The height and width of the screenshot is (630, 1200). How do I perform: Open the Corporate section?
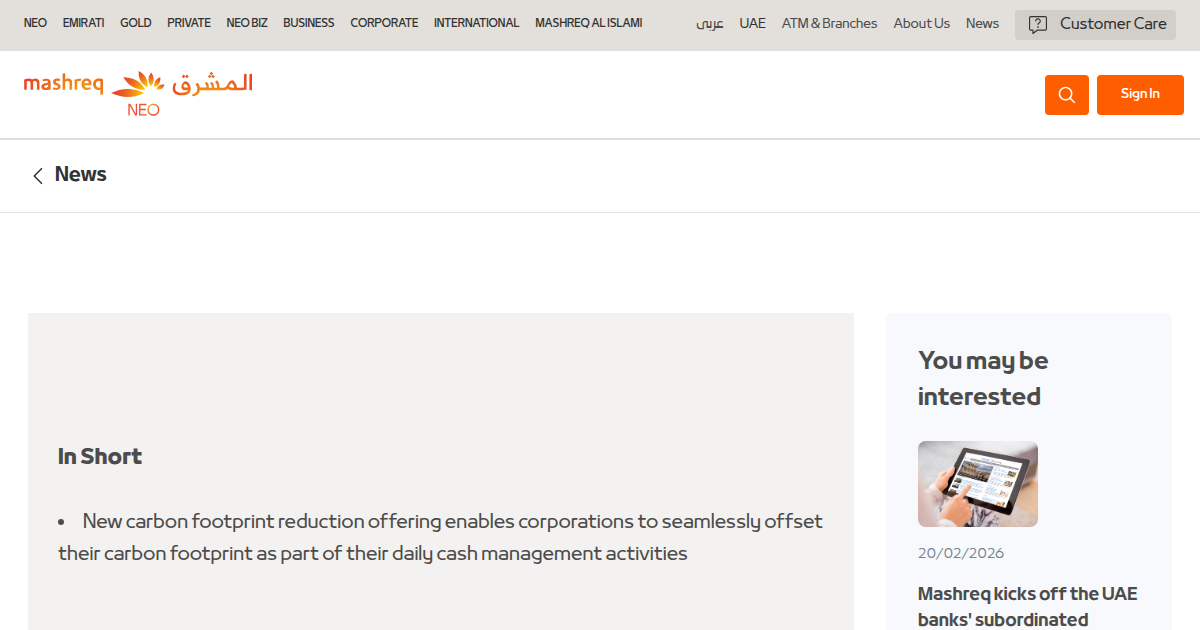click(x=384, y=23)
